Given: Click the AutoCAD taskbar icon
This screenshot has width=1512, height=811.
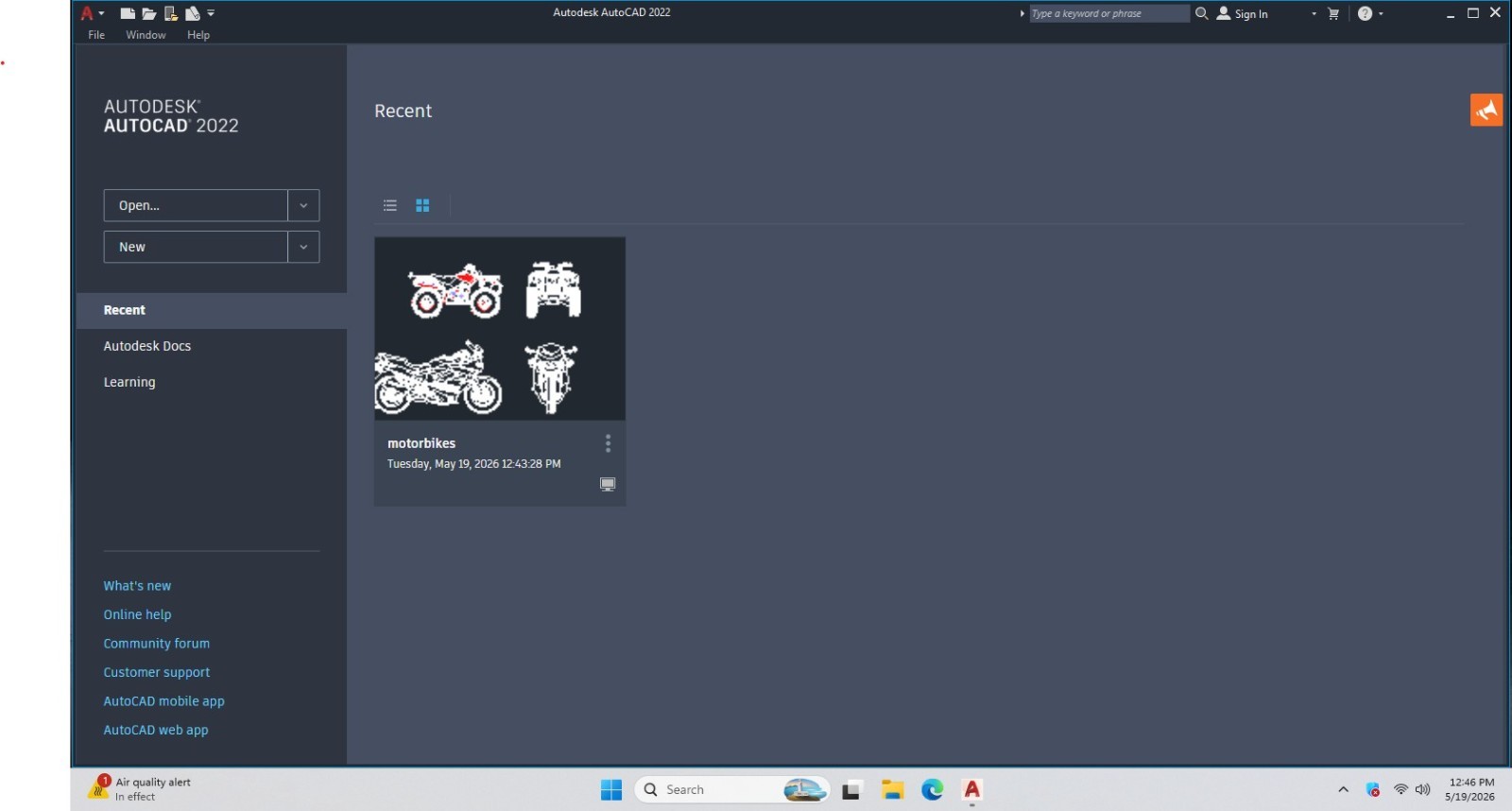Looking at the screenshot, I should tap(972, 790).
